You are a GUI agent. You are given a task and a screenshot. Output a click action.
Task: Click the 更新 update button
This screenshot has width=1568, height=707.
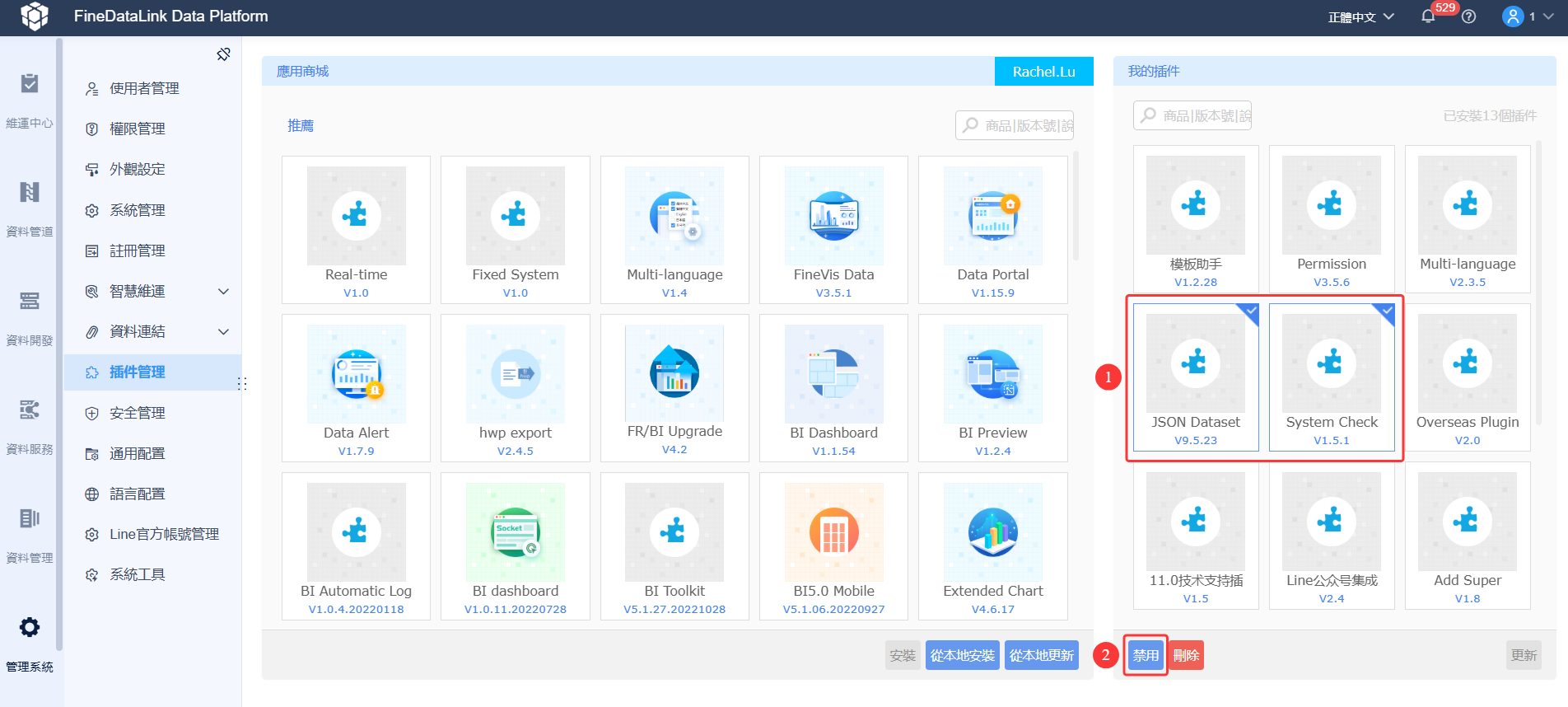(x=1524, y=655)
